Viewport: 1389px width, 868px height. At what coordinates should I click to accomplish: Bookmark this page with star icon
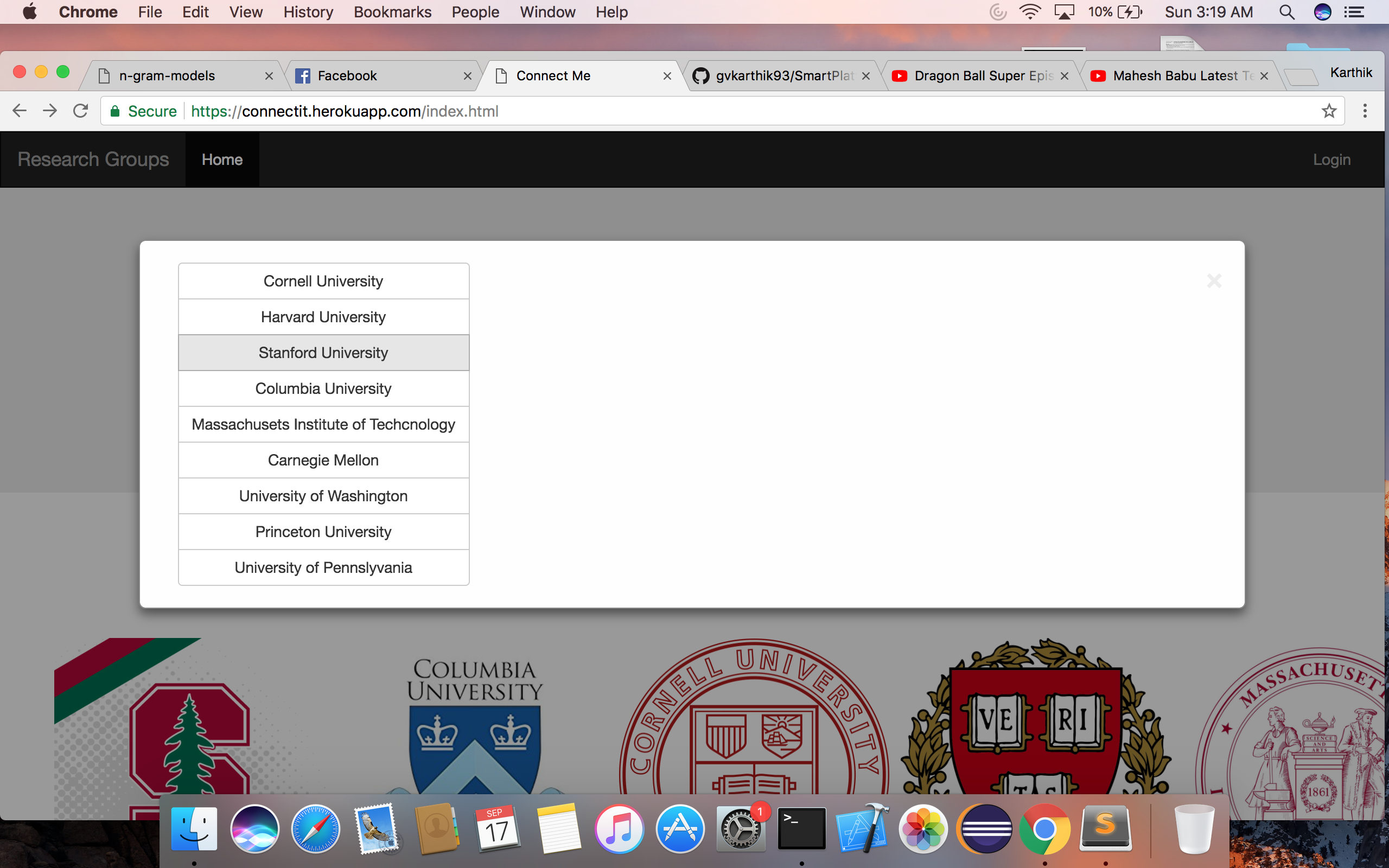[1329, 111]
